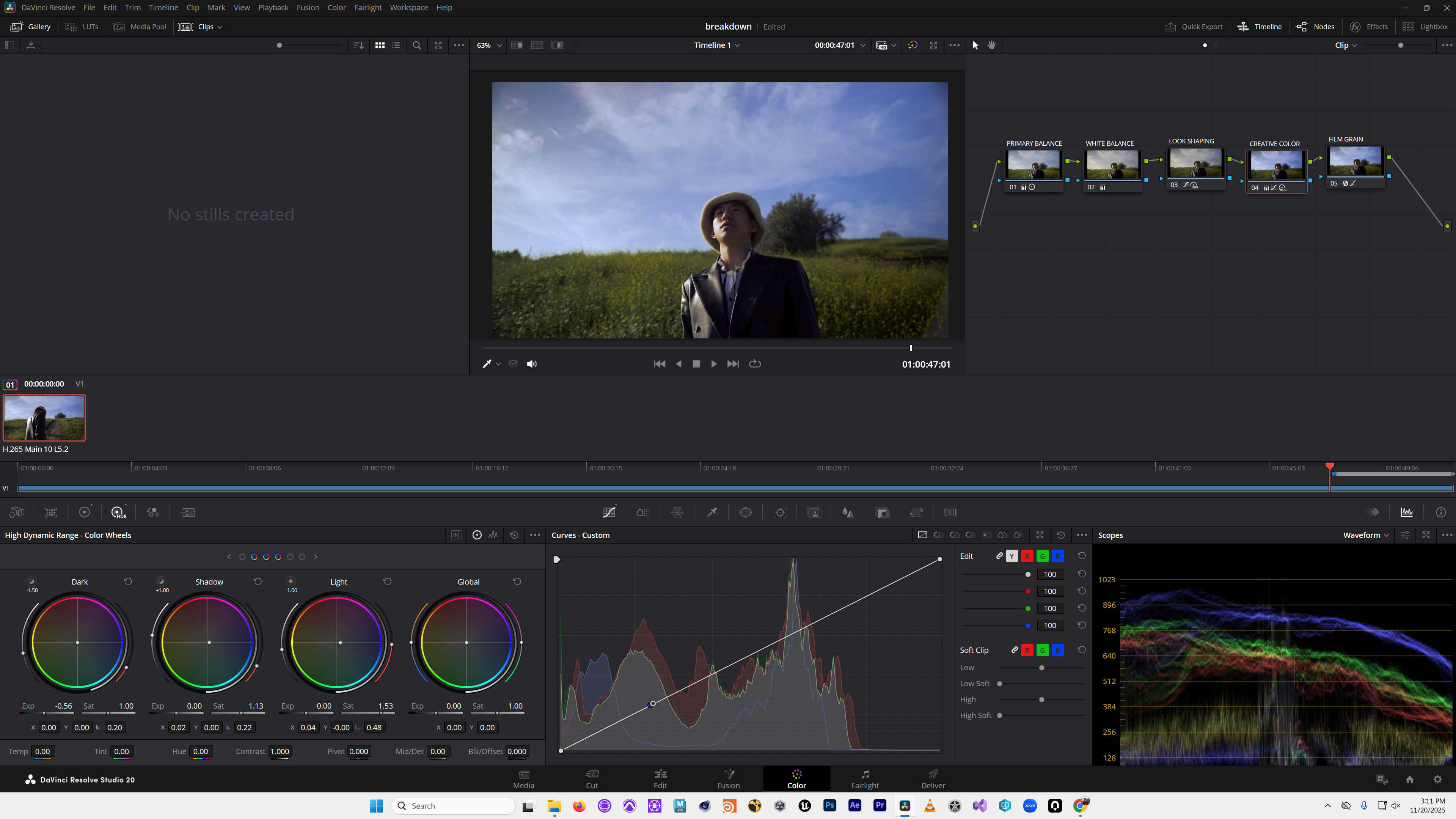Open the Tracker palette
This screenshot has width=1456, height=819.
click(780, 512)
